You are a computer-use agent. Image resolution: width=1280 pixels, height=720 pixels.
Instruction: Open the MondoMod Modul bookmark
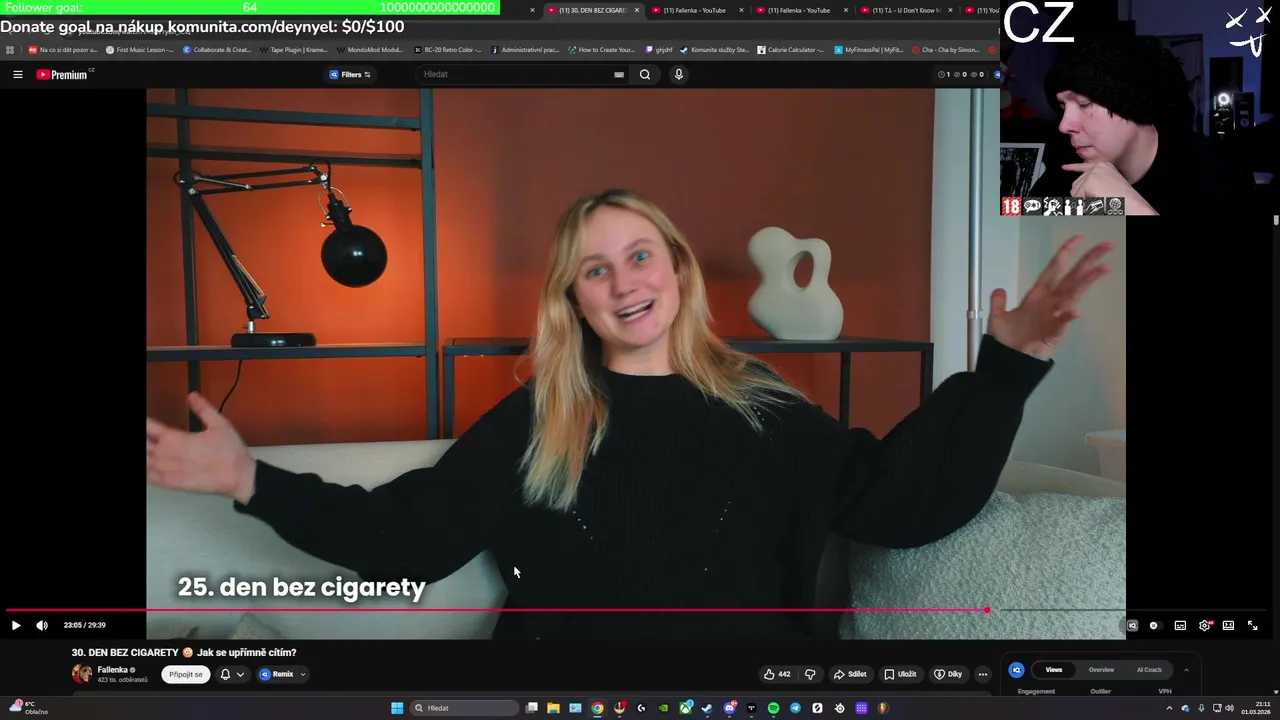pyautogui.click(x=371, y=49)
